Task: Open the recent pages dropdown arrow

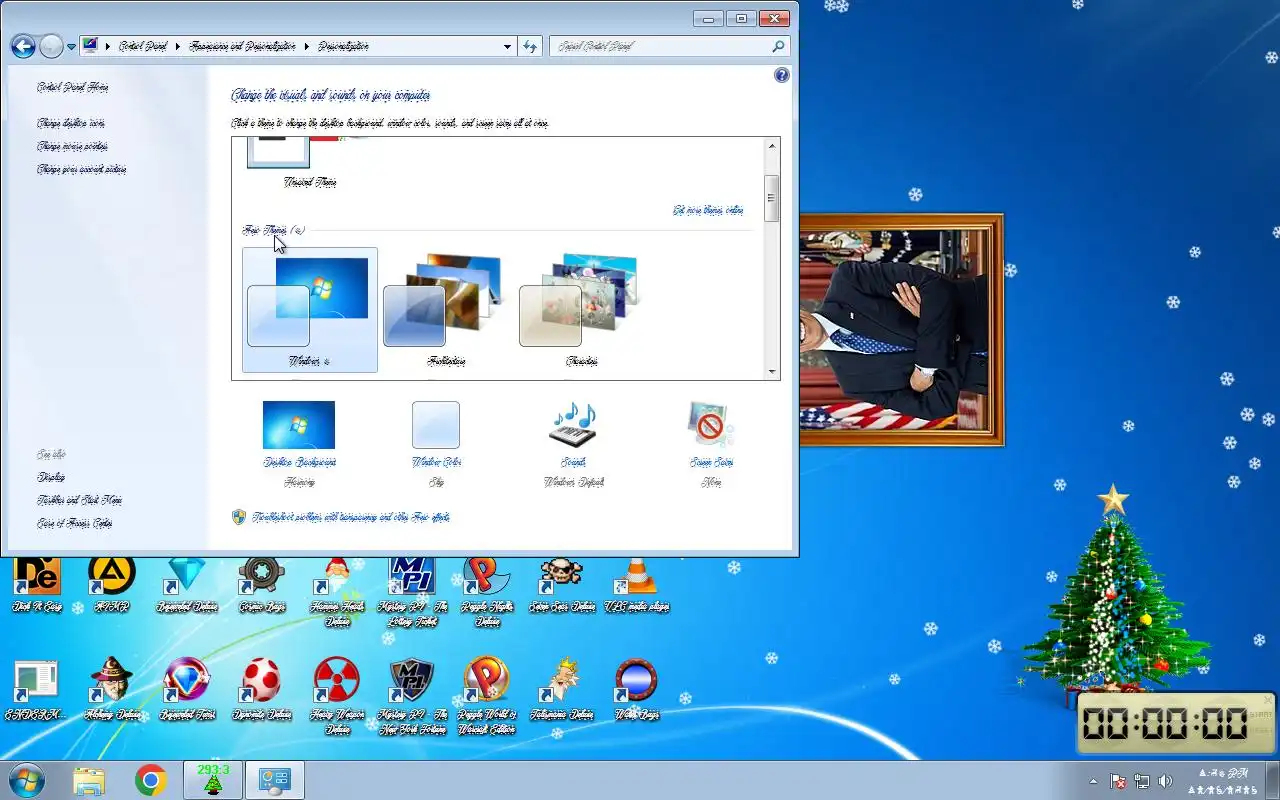Action: tap(71, 47)
